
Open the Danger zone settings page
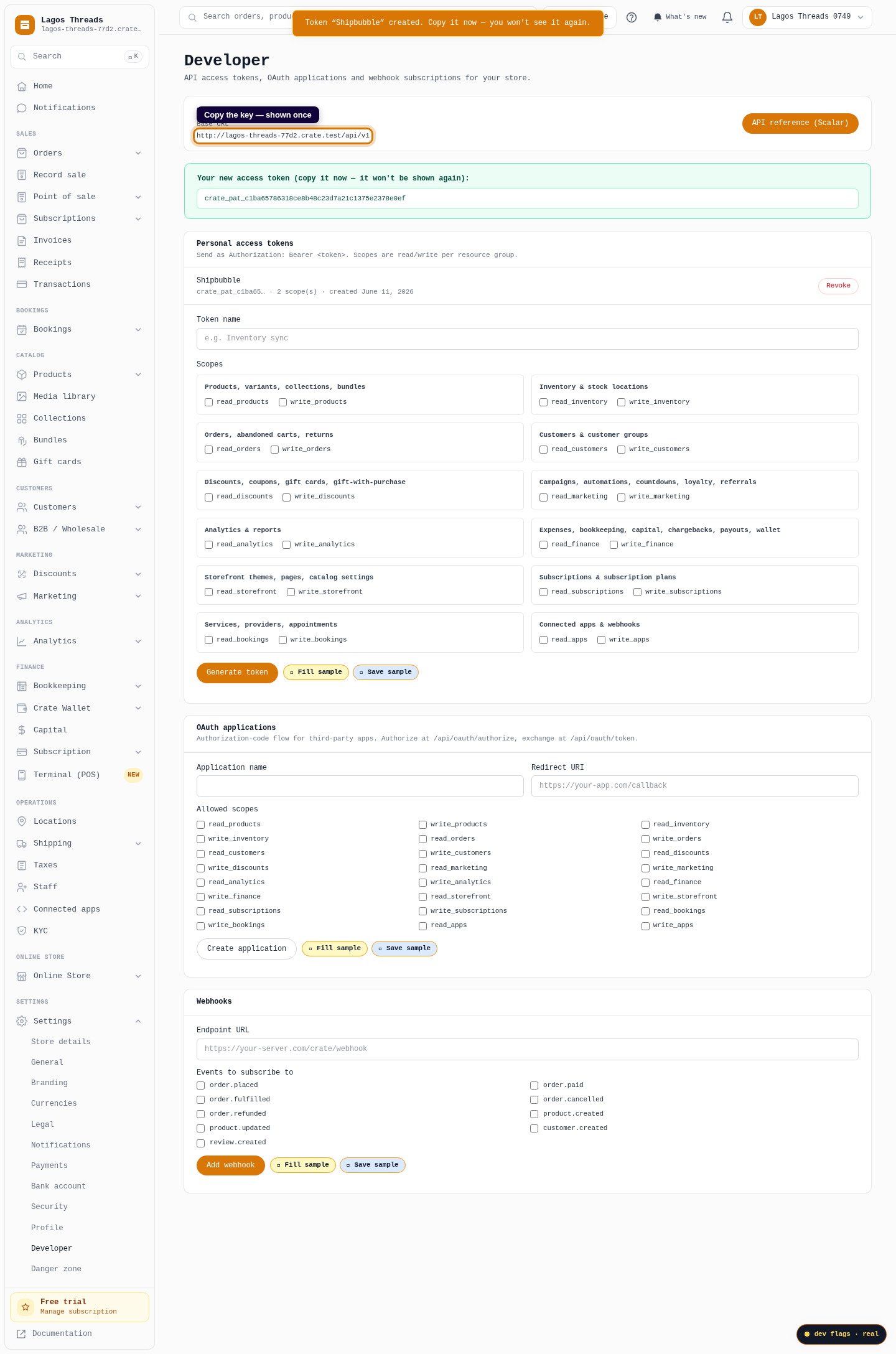coord(56,1269)
